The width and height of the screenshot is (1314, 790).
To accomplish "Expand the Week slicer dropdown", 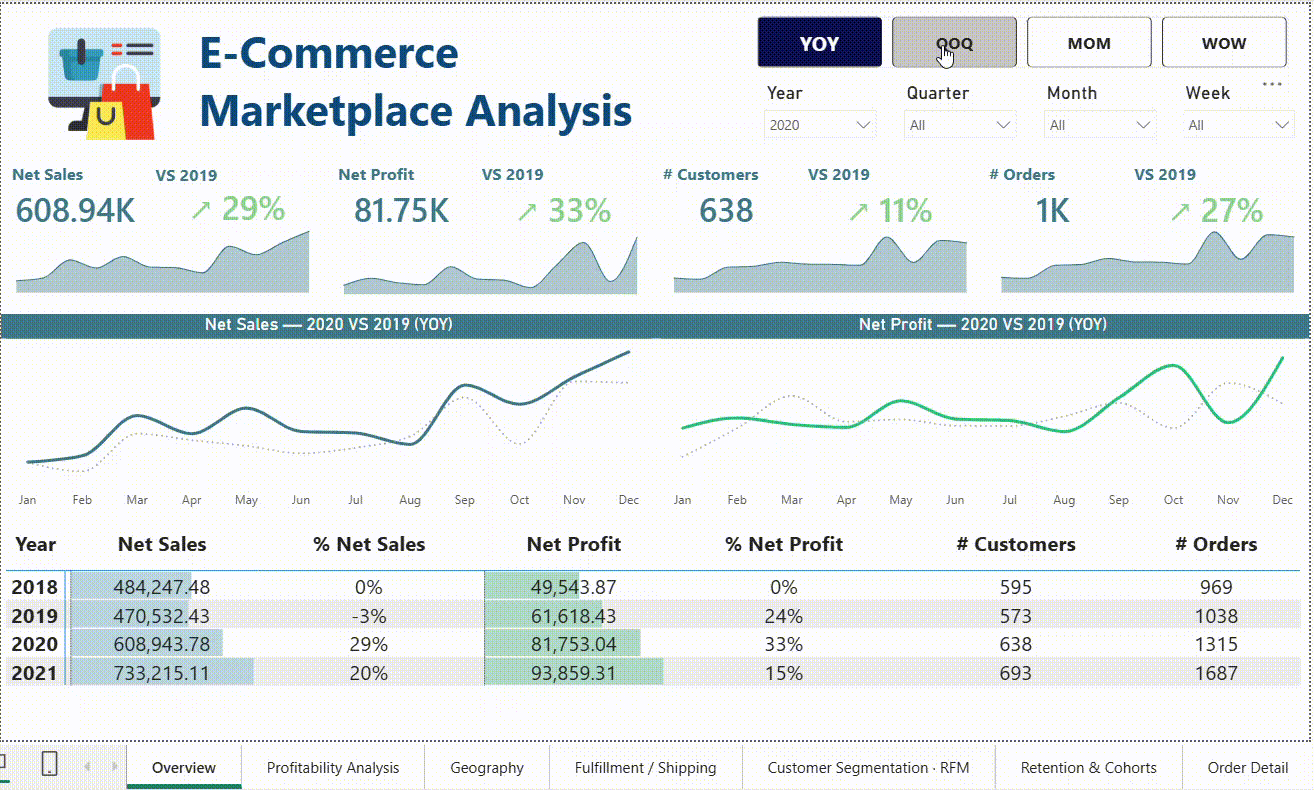I will pos(1239,125).
